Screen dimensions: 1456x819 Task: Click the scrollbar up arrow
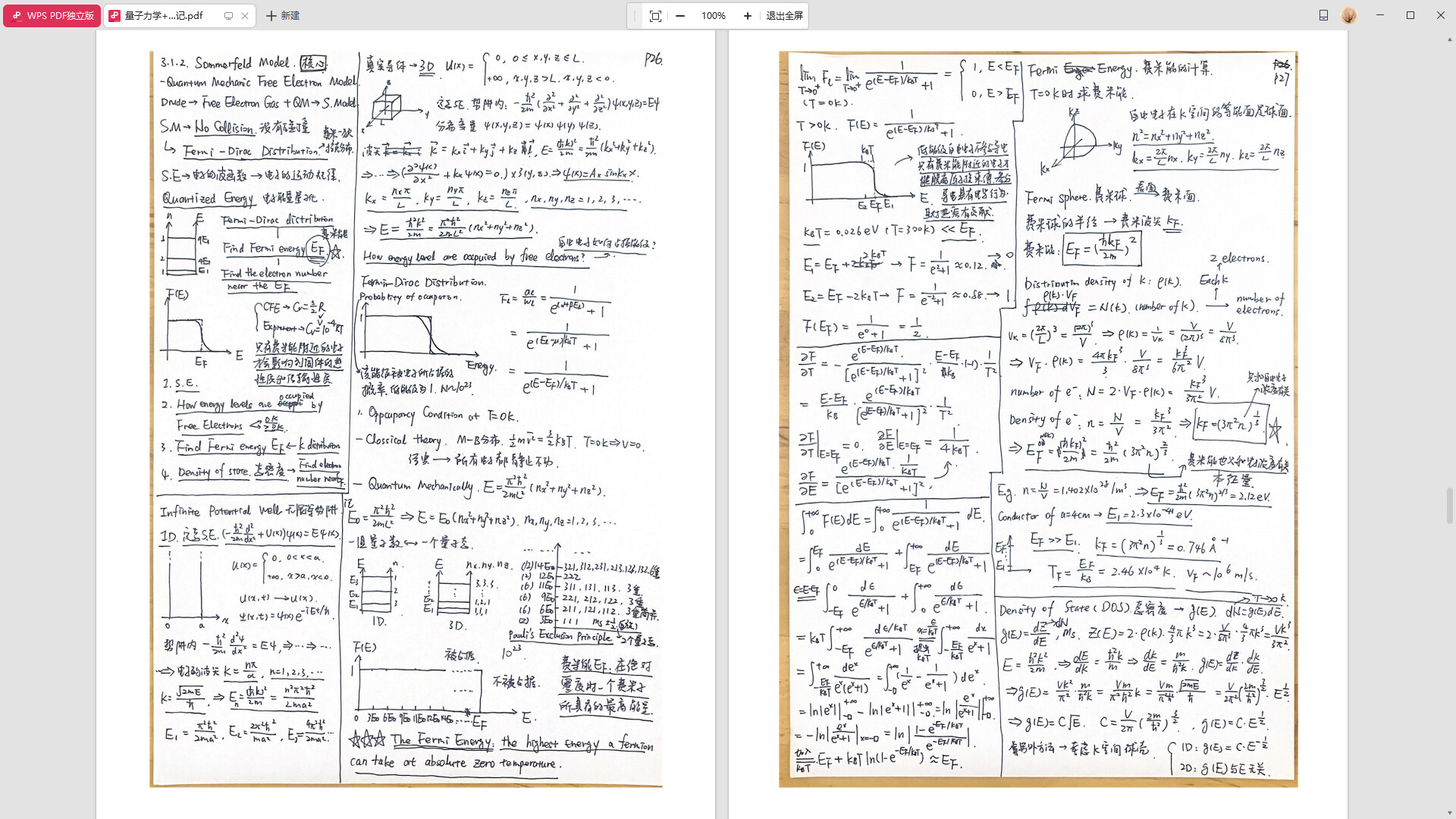(x=1450, y=38)
